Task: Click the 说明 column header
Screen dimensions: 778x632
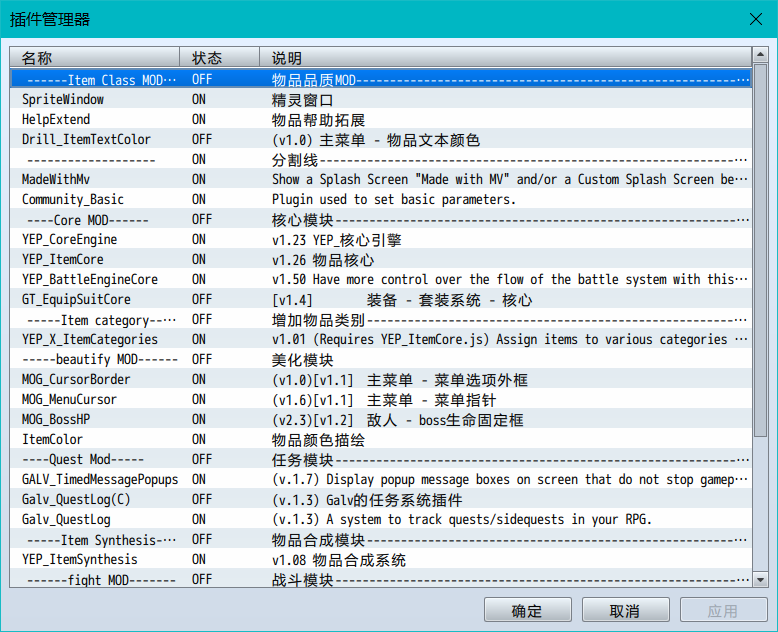Action: [505, 58]
